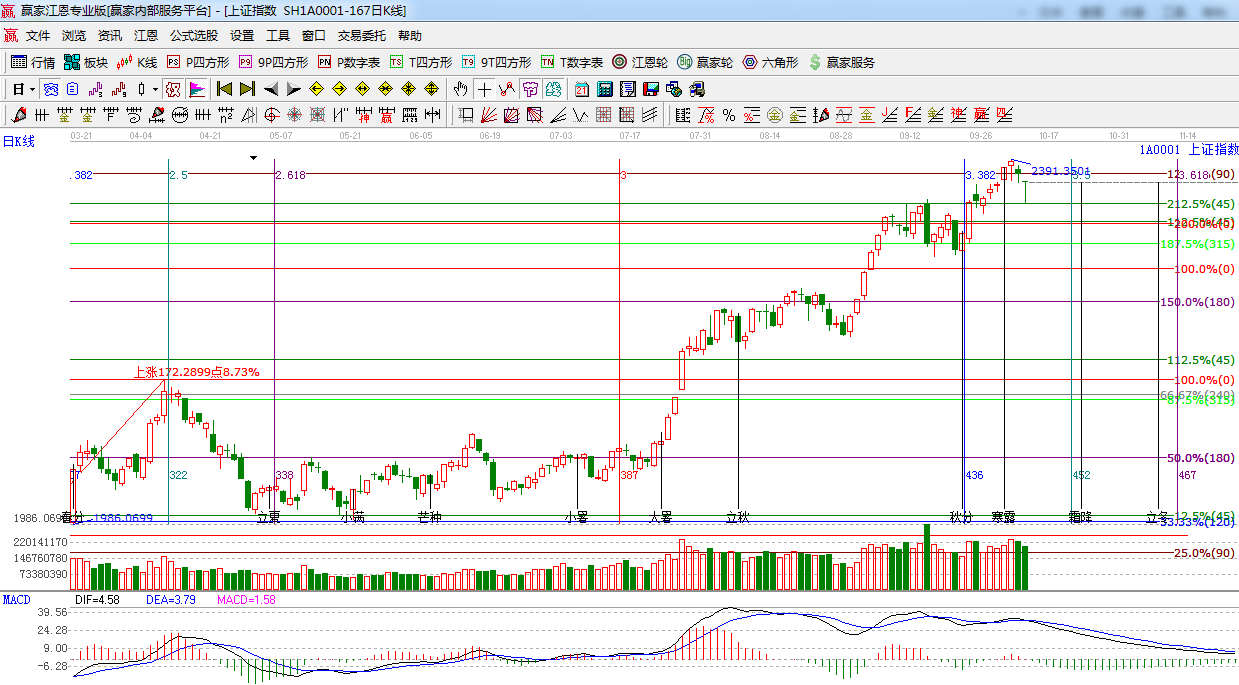Click the small black triangle above chart
This screenshot has height=685, width=1239.
254,157
